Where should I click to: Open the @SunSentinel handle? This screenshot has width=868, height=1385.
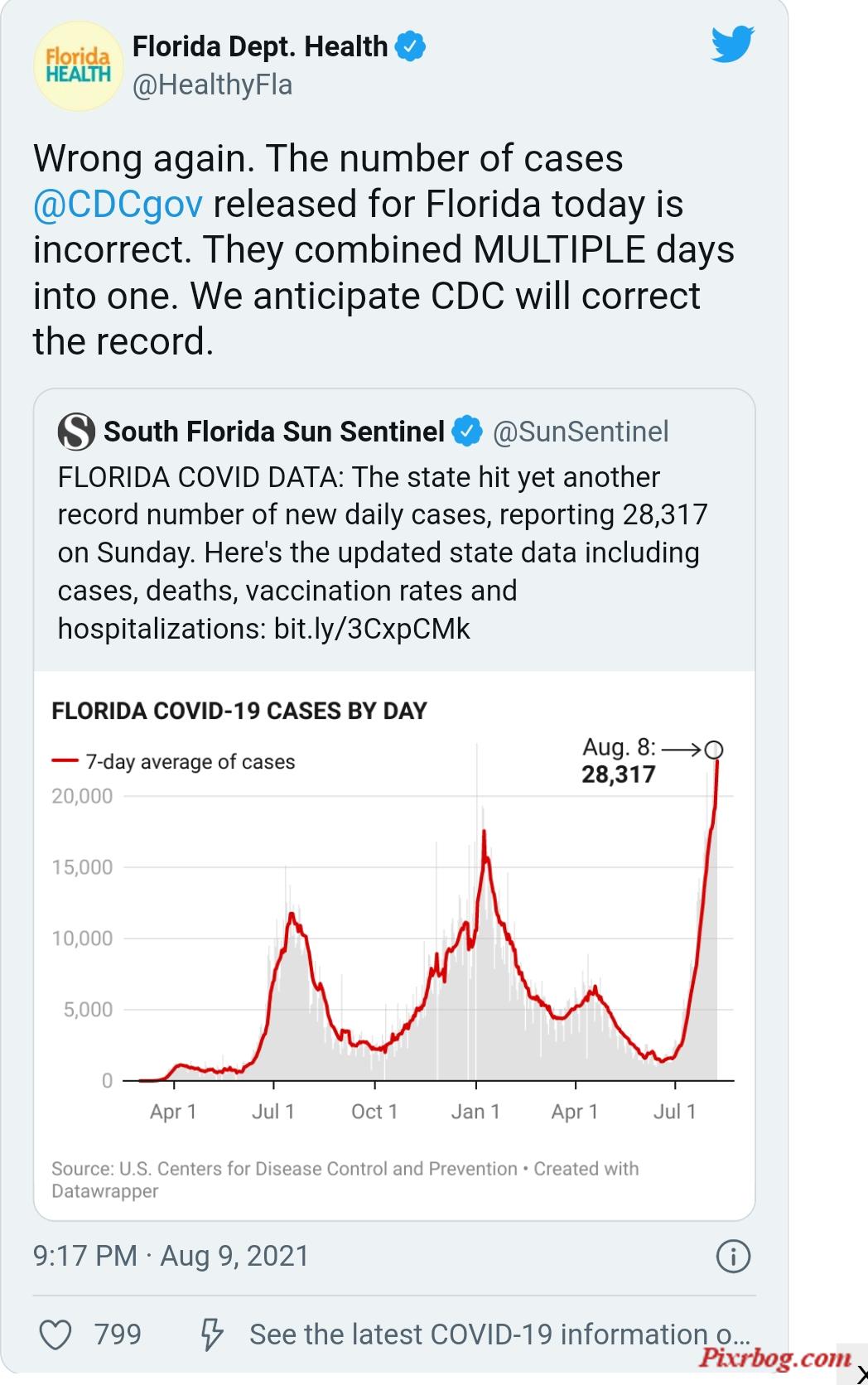[x=581, y=432]
